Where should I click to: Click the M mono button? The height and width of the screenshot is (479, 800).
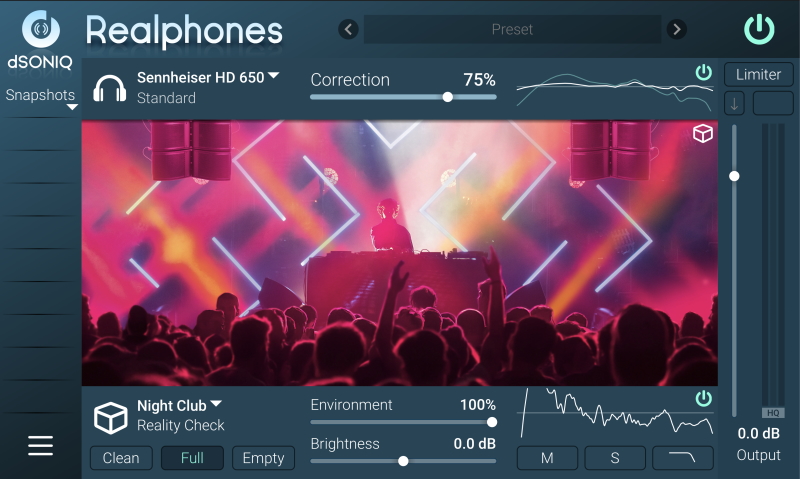click(547, 458)
